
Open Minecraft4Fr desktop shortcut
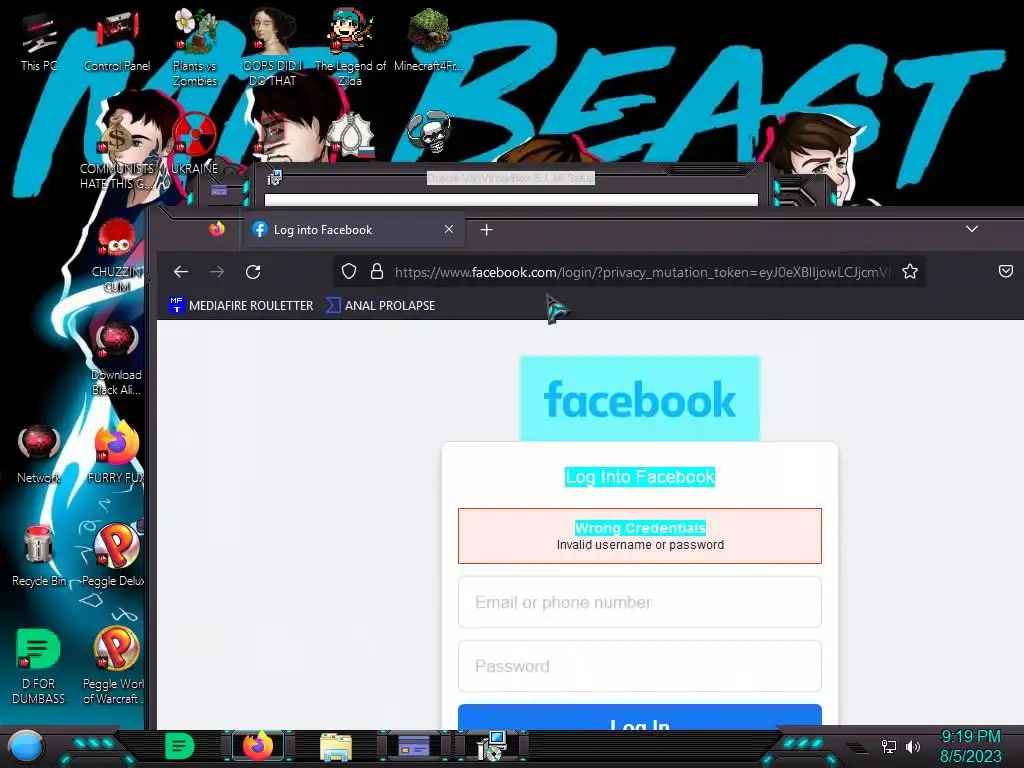(x=428, y=40)
